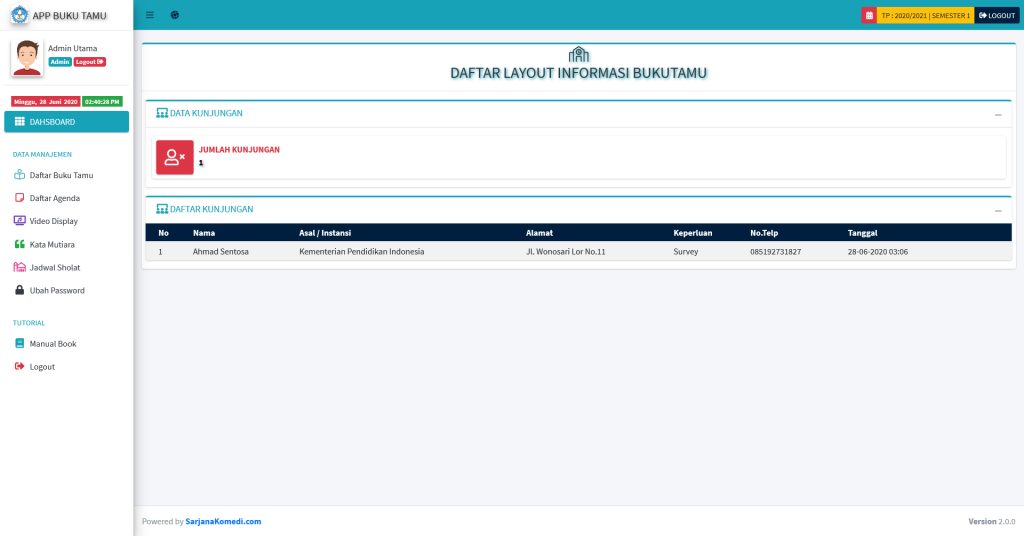The image size is (1024, 536).
Task: Click the App Buku Tamu brand title
Action: (69, 15)
